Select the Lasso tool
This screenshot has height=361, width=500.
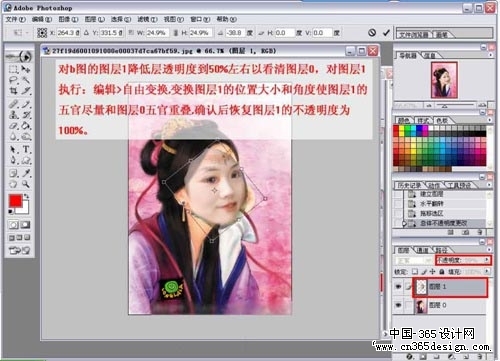pos(13,80)
